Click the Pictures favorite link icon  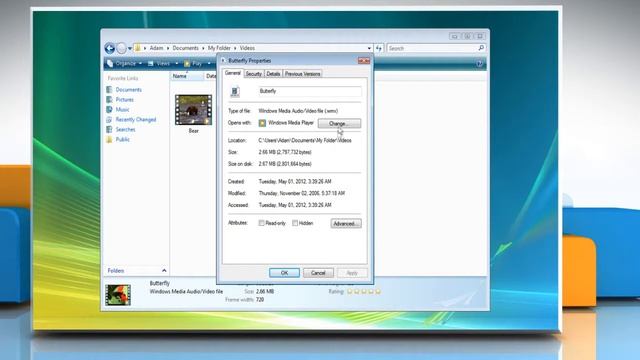pyautogui.click(x=109, y=100)
